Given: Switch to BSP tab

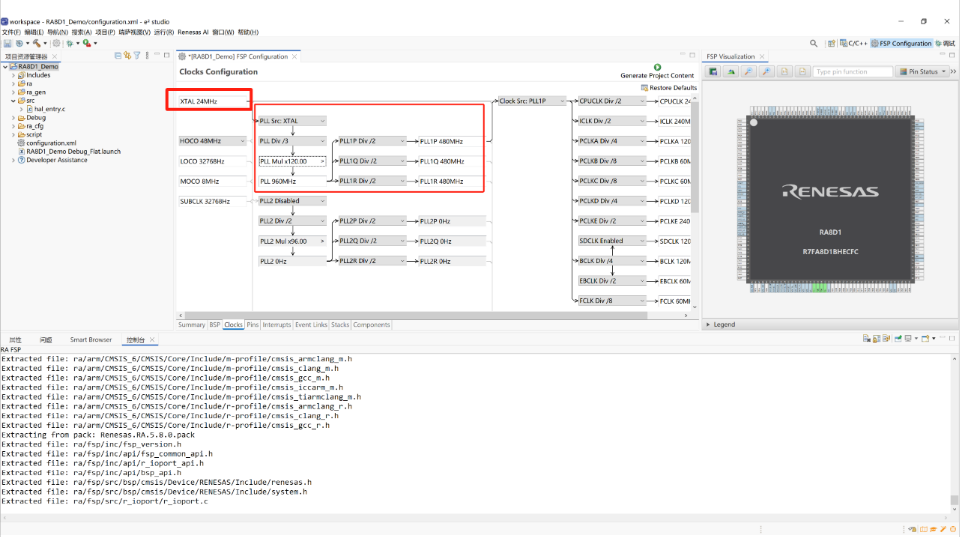Looking at the screenshot, I should coord(215,325).
